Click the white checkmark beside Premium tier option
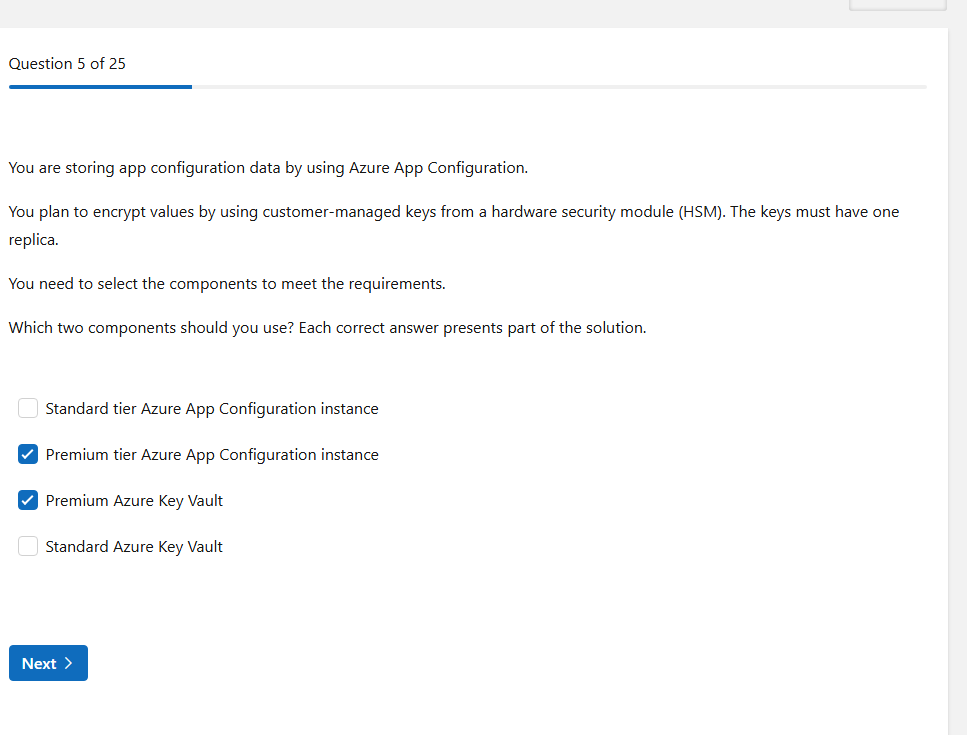 pos(28,455)
